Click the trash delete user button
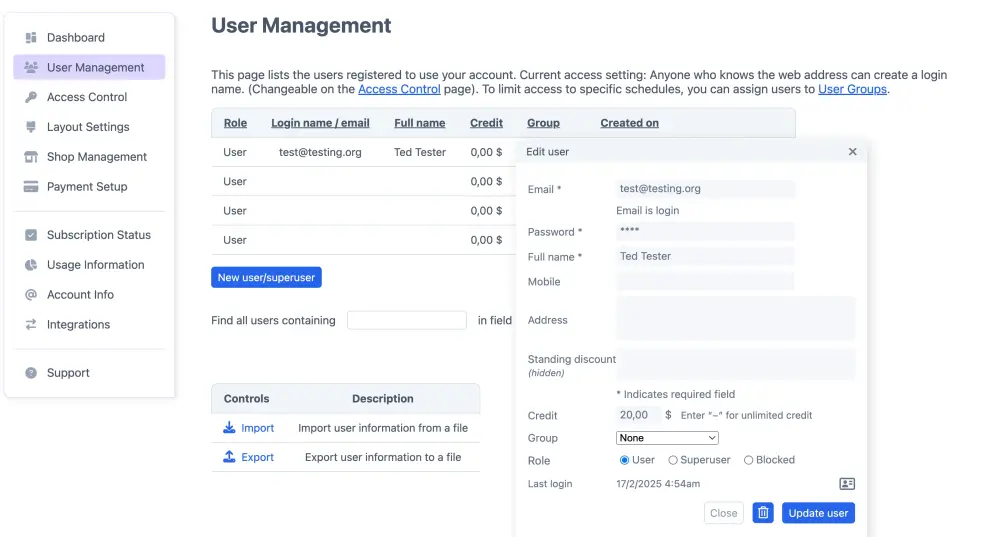984x537 pixels. (x=763, y=513)
